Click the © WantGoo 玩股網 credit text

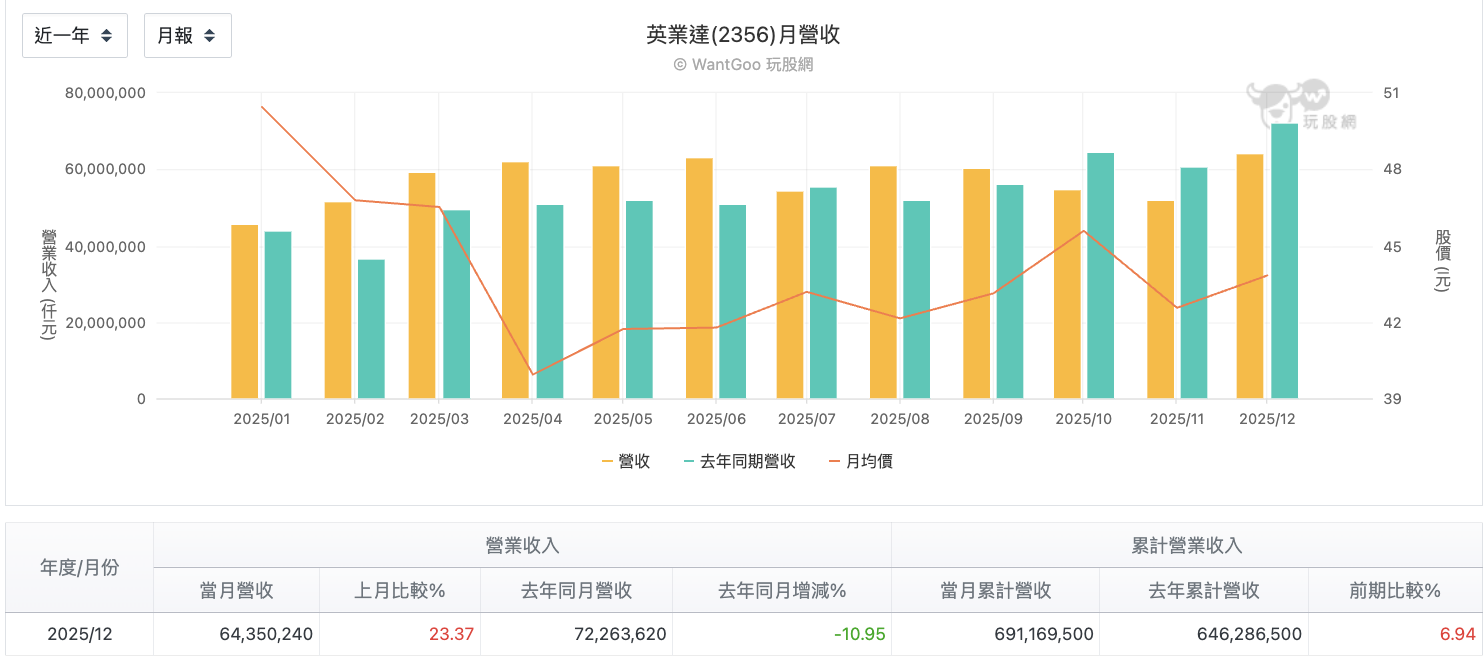[743, 65]
